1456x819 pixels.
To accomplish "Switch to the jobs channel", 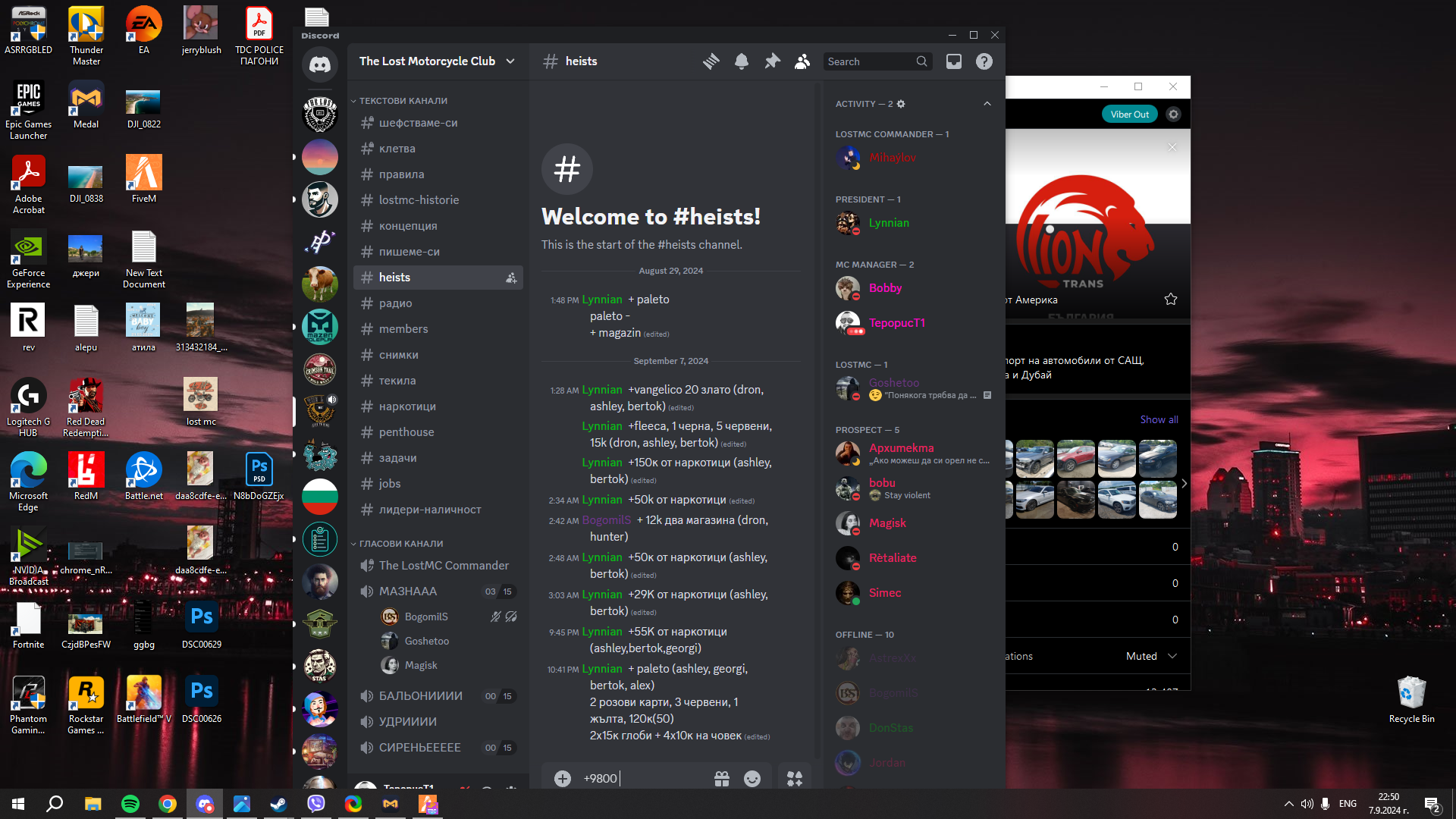I will point(390,484).
